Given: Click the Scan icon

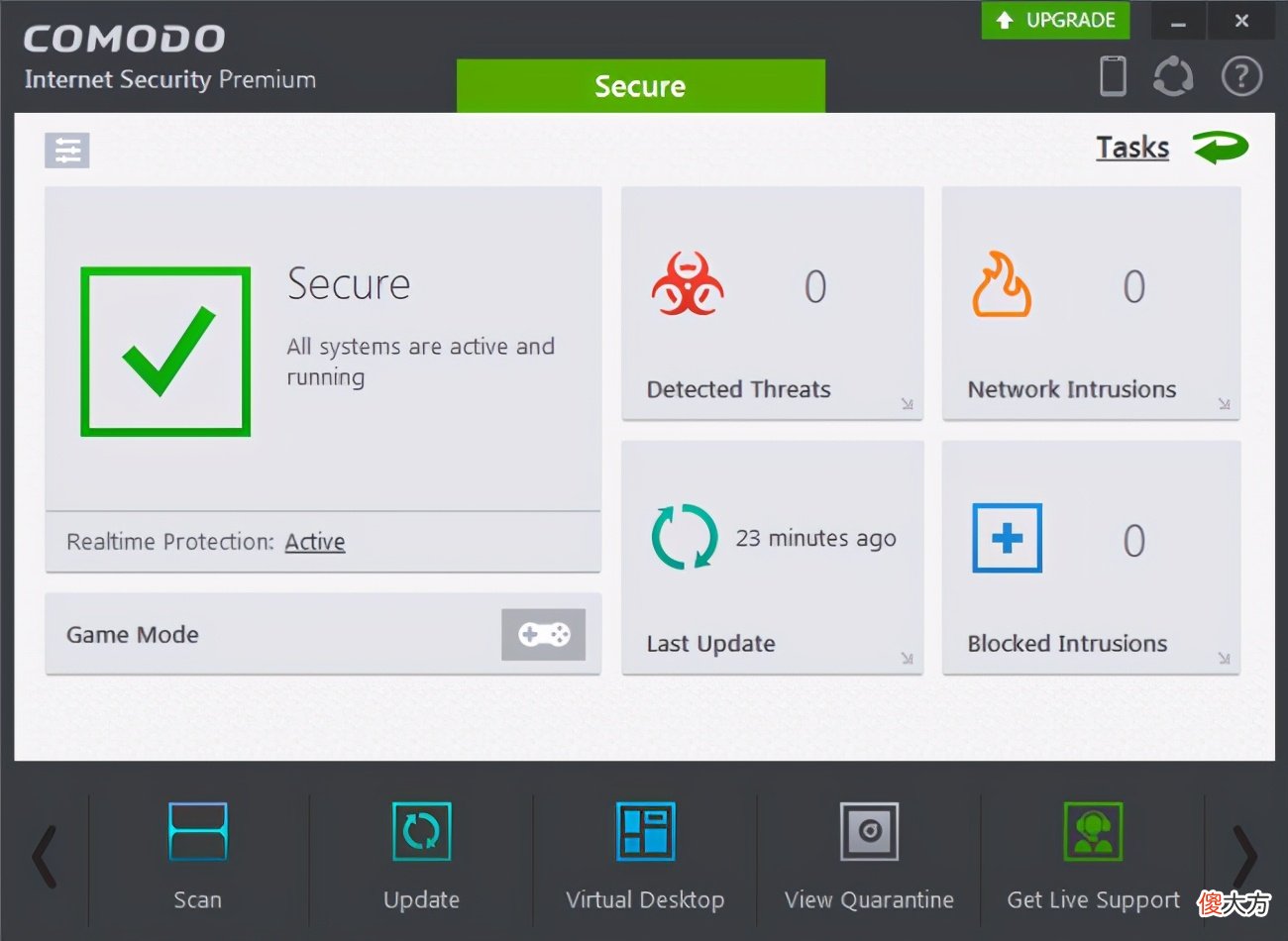Looking at the screenshot, I should [198, 831].
